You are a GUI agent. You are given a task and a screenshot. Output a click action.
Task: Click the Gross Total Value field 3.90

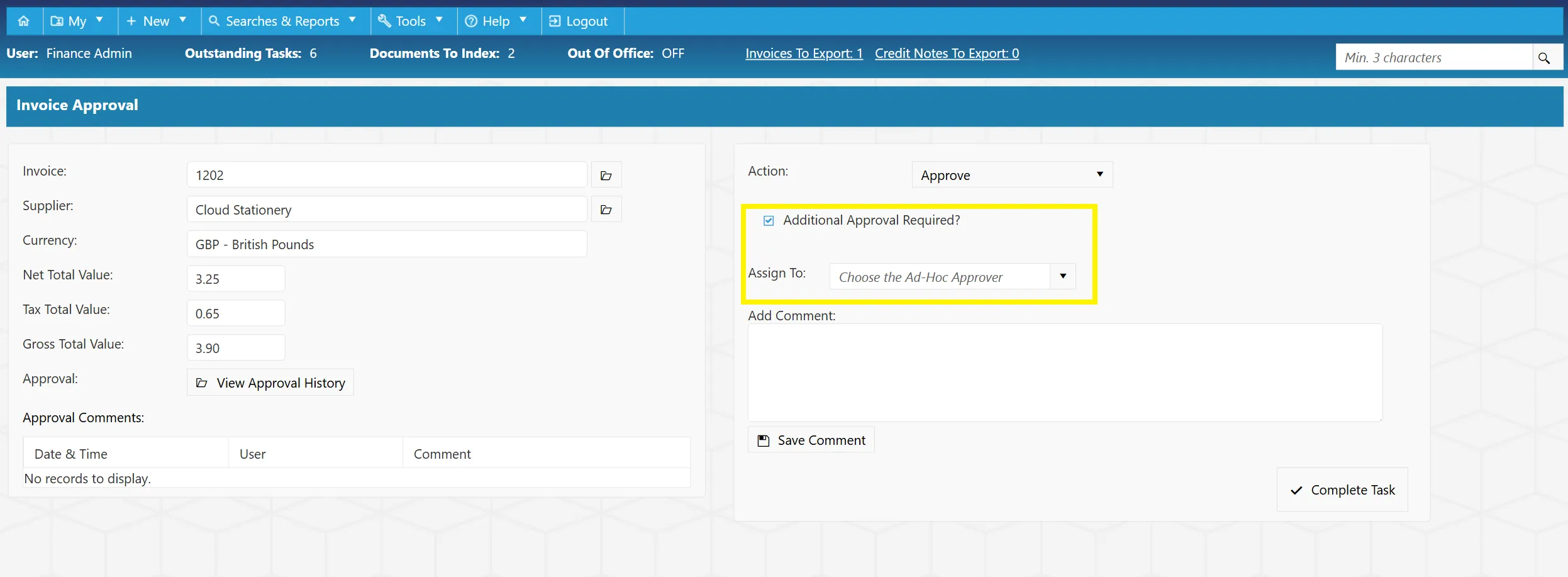(236, 348)
